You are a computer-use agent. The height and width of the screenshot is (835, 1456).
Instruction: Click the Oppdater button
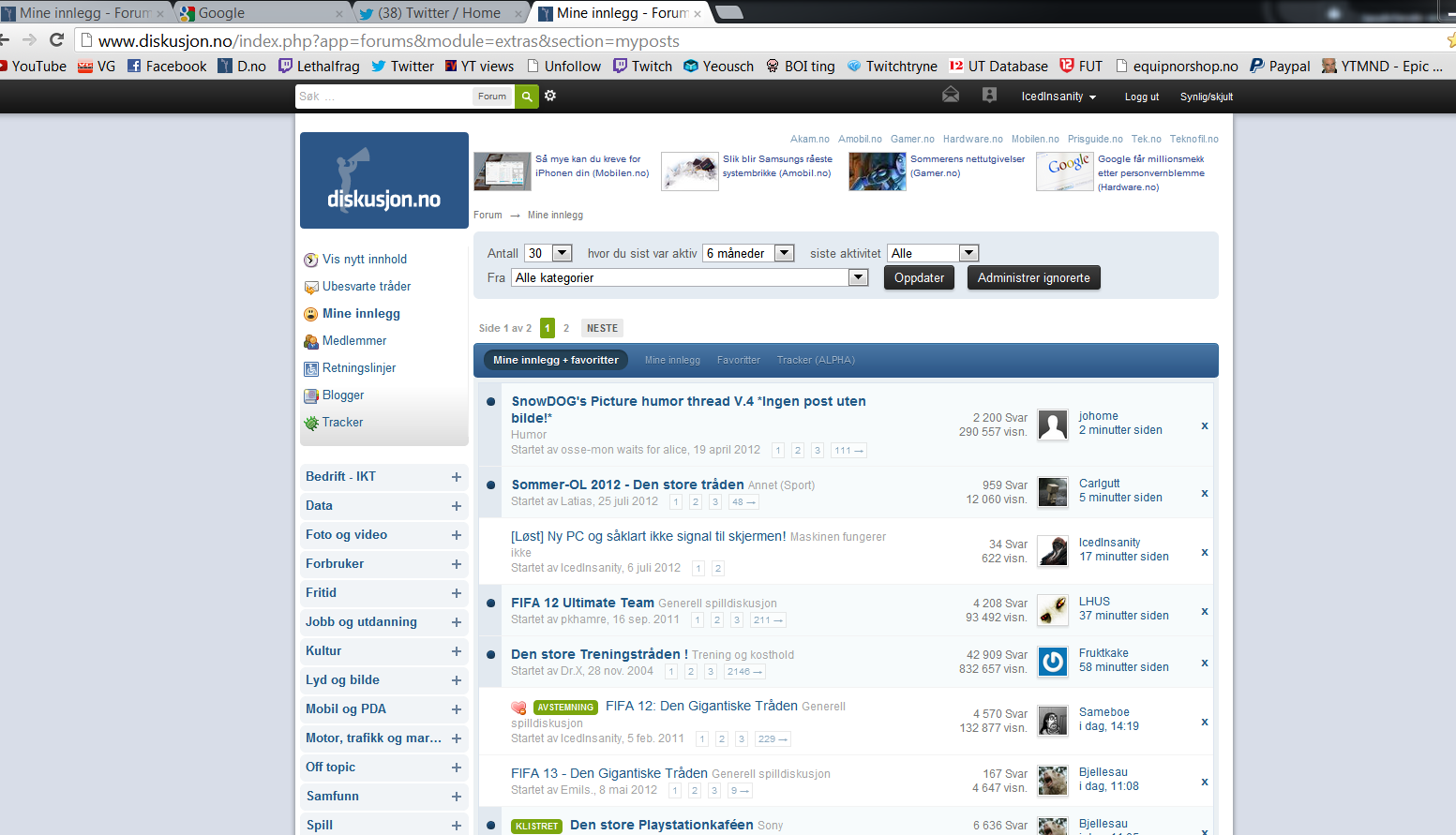pyautogui.click(x=919, y=277)
